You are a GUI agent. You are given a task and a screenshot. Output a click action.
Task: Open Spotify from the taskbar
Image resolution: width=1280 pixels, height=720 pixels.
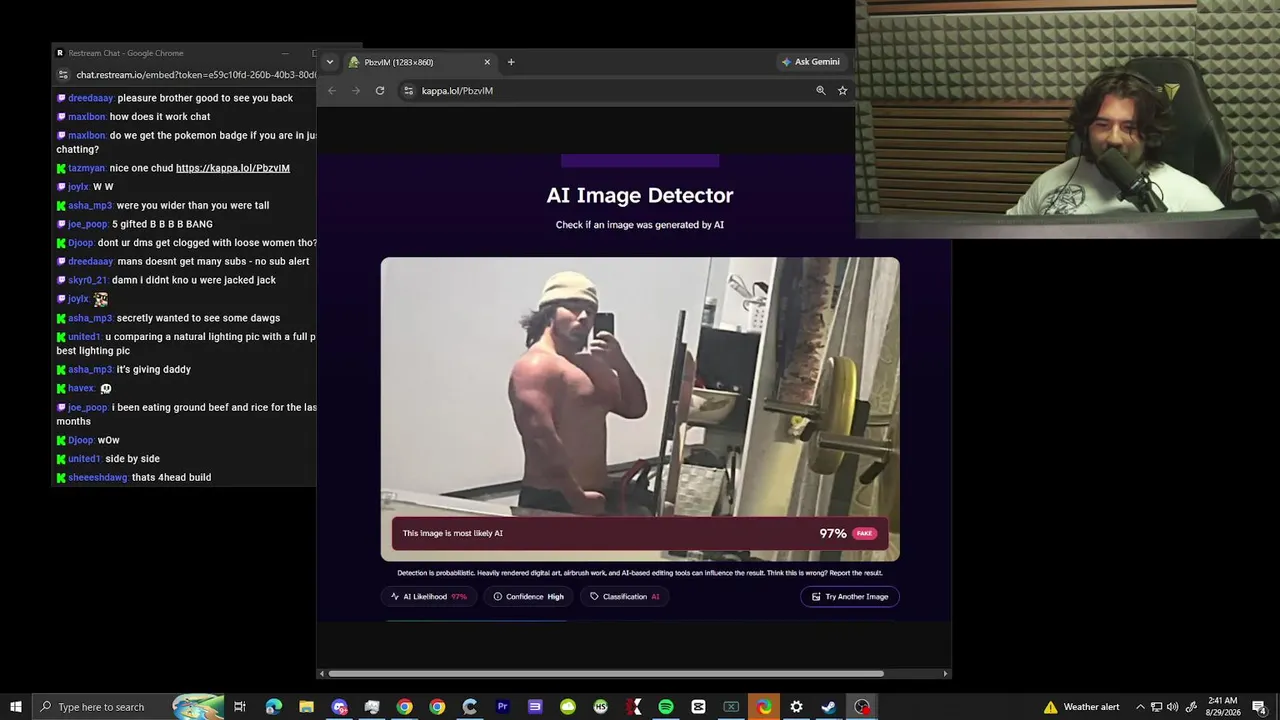666,707
